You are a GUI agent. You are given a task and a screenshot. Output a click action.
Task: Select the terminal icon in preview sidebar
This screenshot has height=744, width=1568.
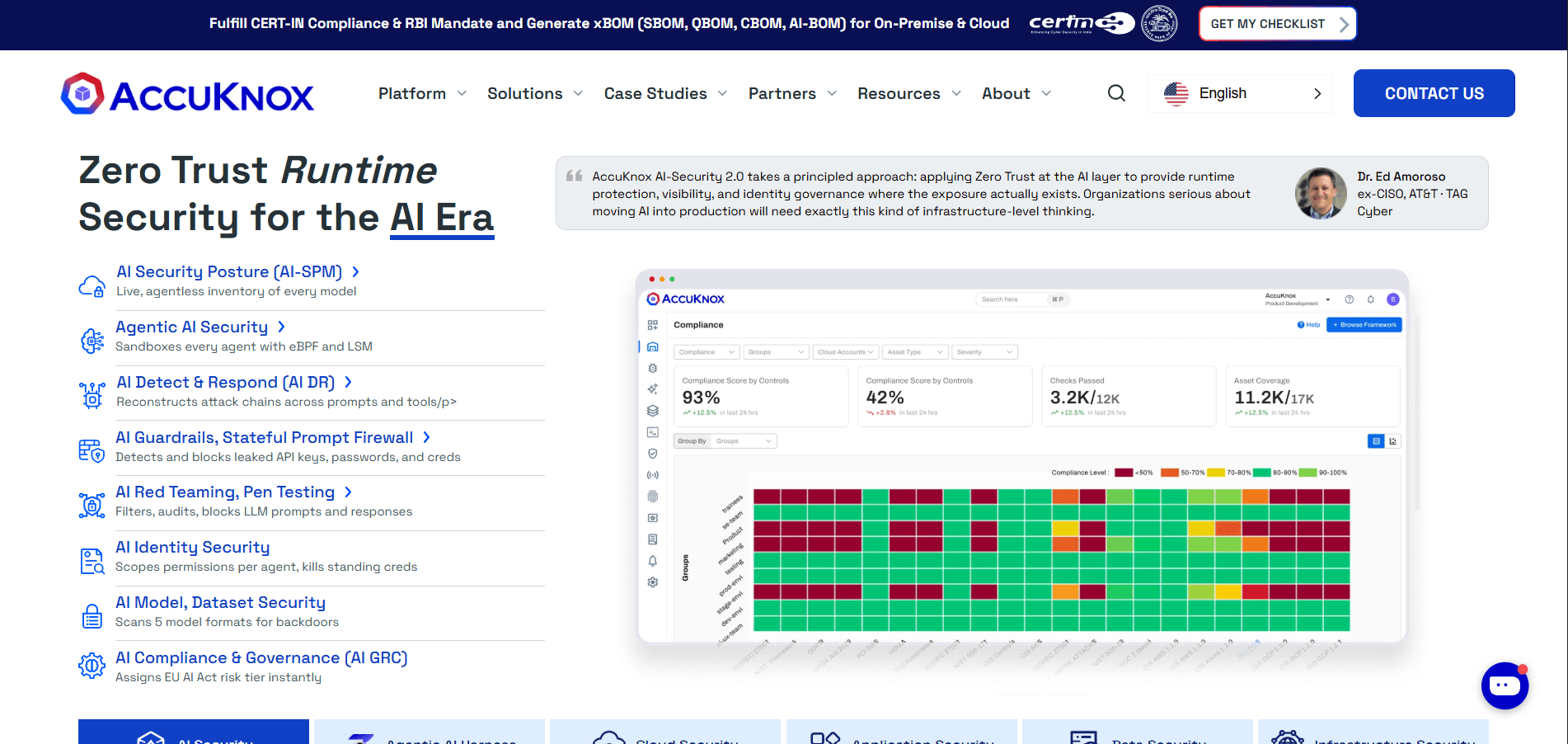point(653,432)
